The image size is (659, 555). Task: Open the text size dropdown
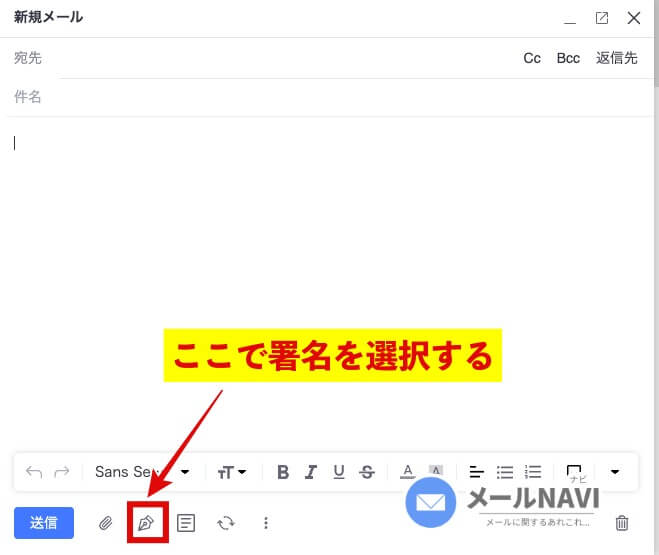[x=232, y=472]
